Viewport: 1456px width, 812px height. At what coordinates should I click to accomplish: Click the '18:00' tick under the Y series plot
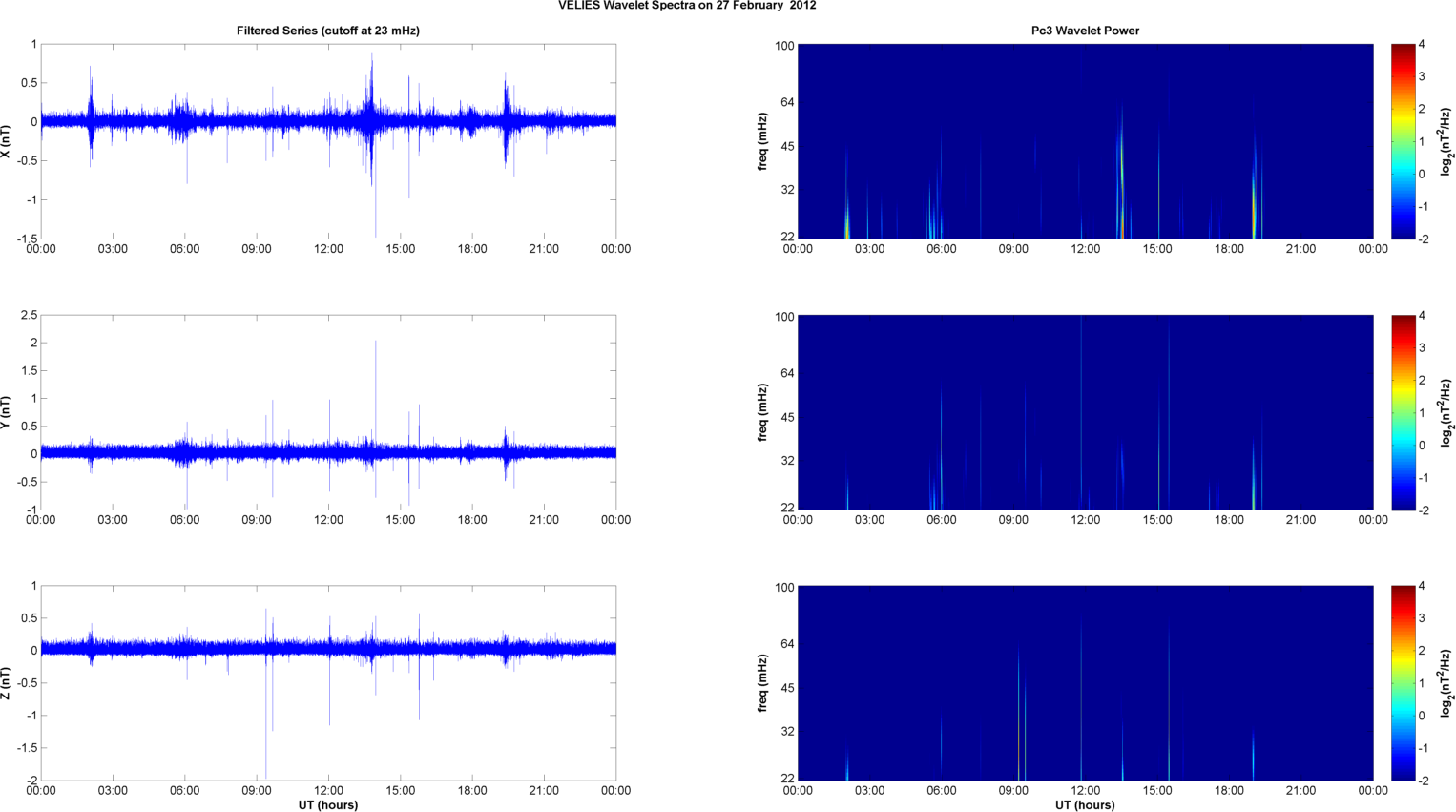pos(472,520)
